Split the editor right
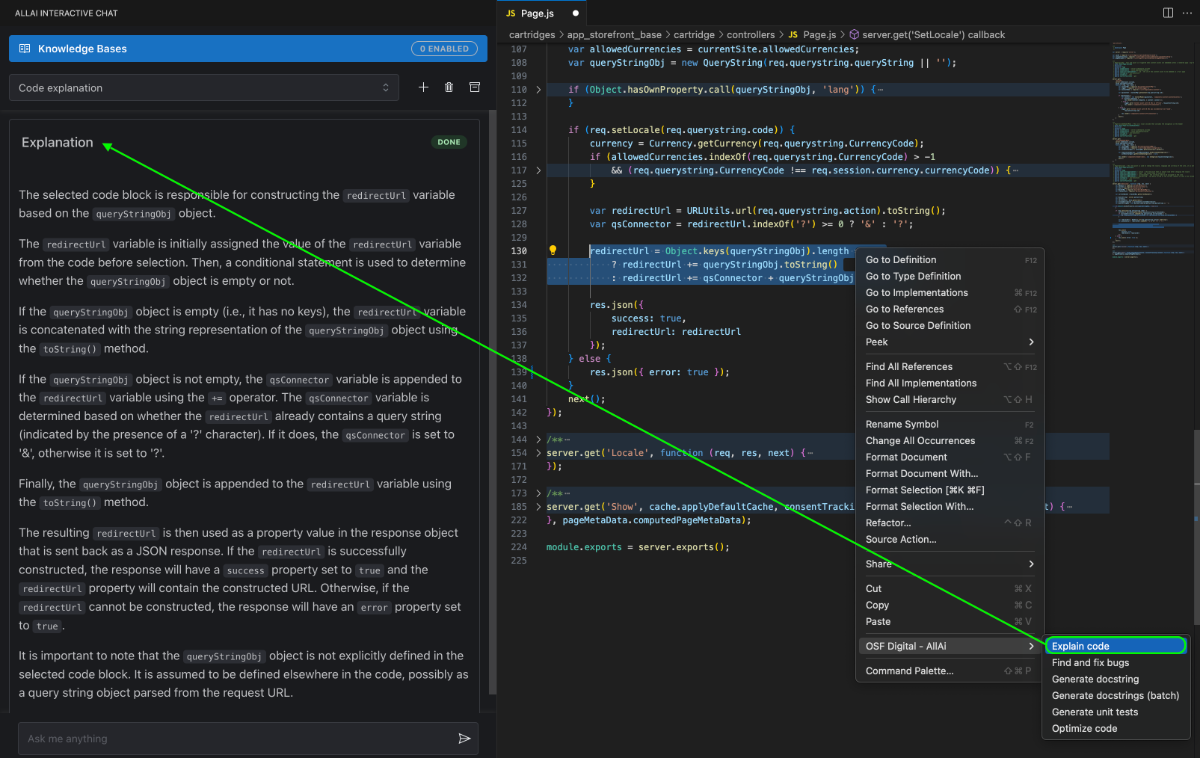The width and height of the screenshot is (1200, 758). tap(1167, 13)
